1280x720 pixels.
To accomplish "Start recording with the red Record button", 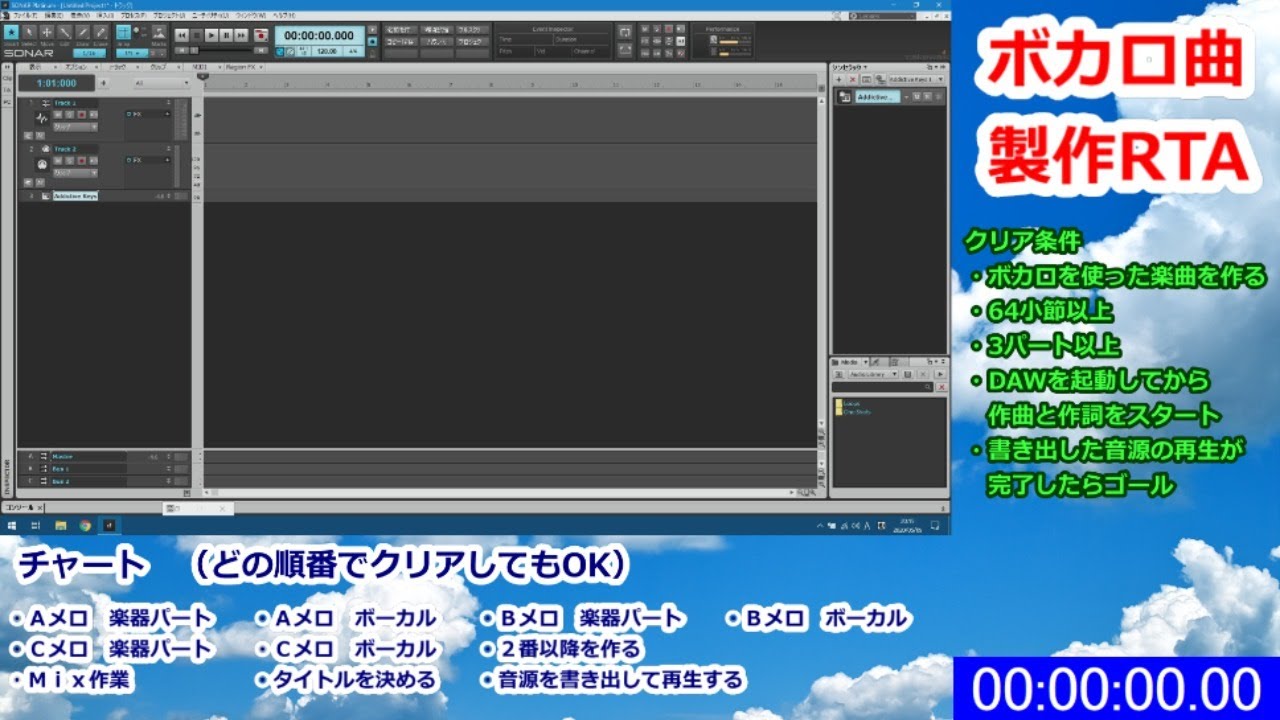I will tap(261, 35).
